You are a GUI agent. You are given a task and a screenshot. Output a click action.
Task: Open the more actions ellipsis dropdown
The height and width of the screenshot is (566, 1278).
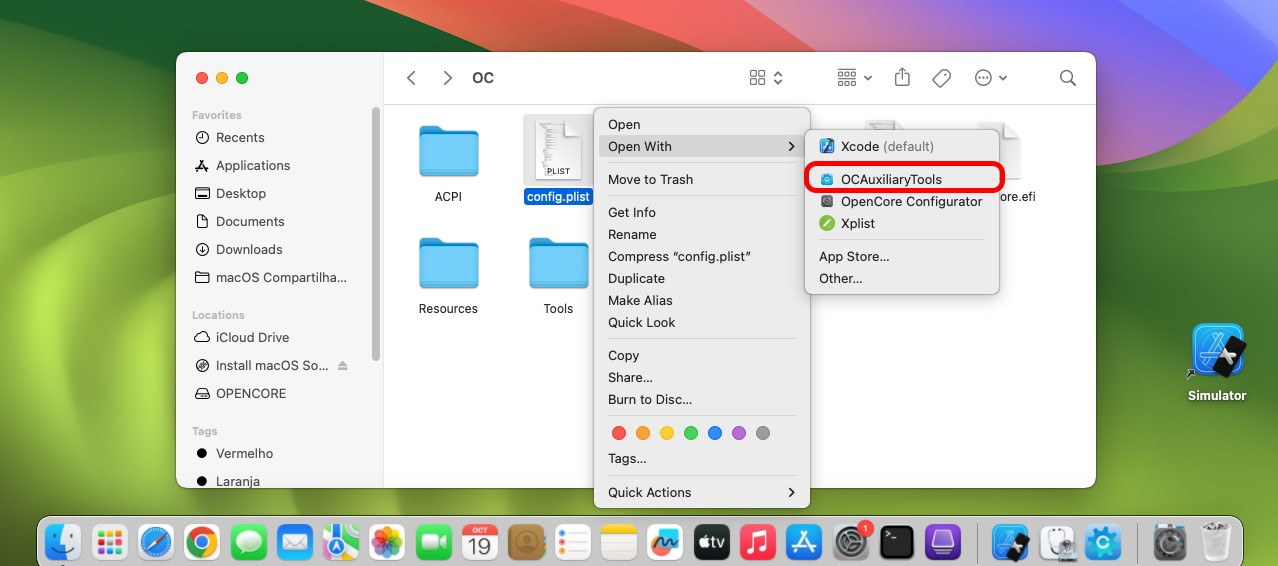click(990, 78)
